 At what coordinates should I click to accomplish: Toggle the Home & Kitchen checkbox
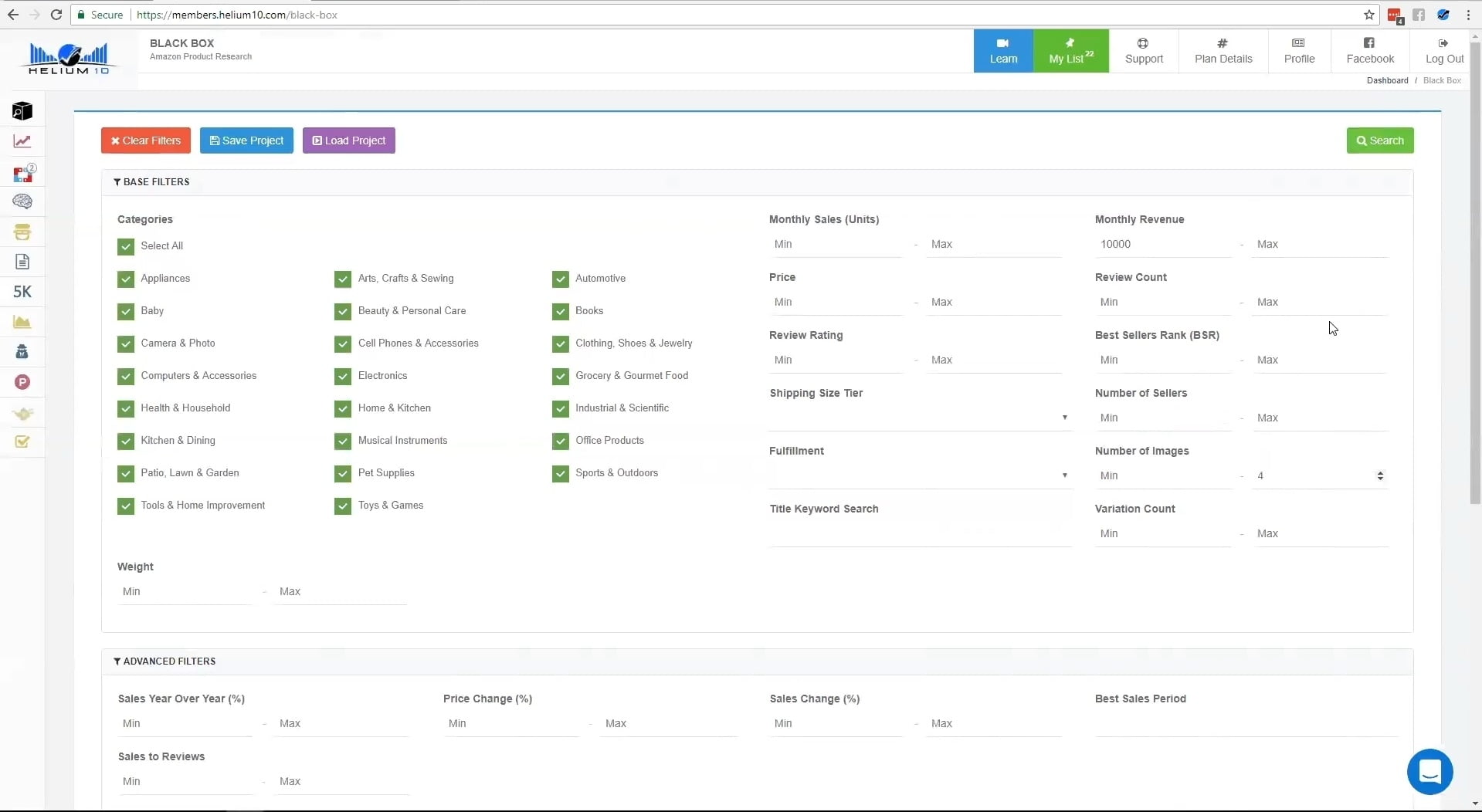pyautogui.click(x=343, y=408)
